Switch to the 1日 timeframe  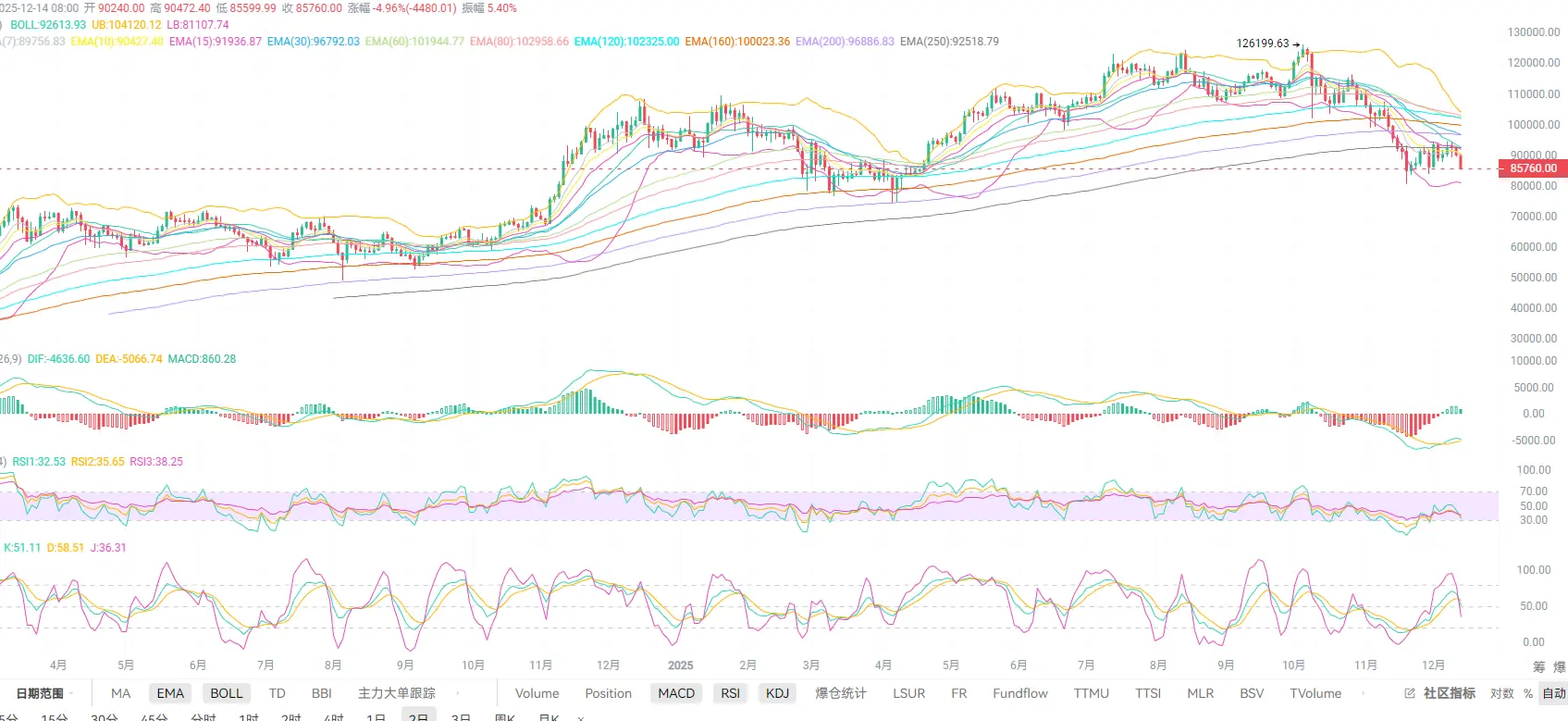[376, 716]
